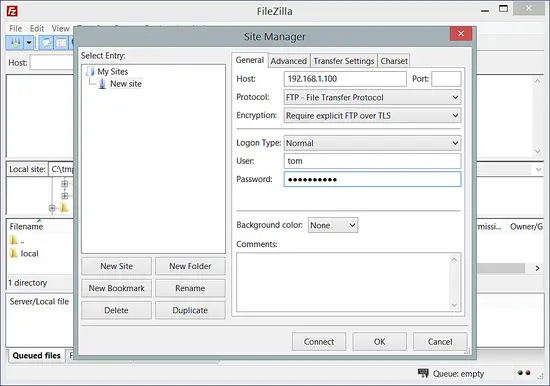Switch to the Advanced tab

[288, 61]
